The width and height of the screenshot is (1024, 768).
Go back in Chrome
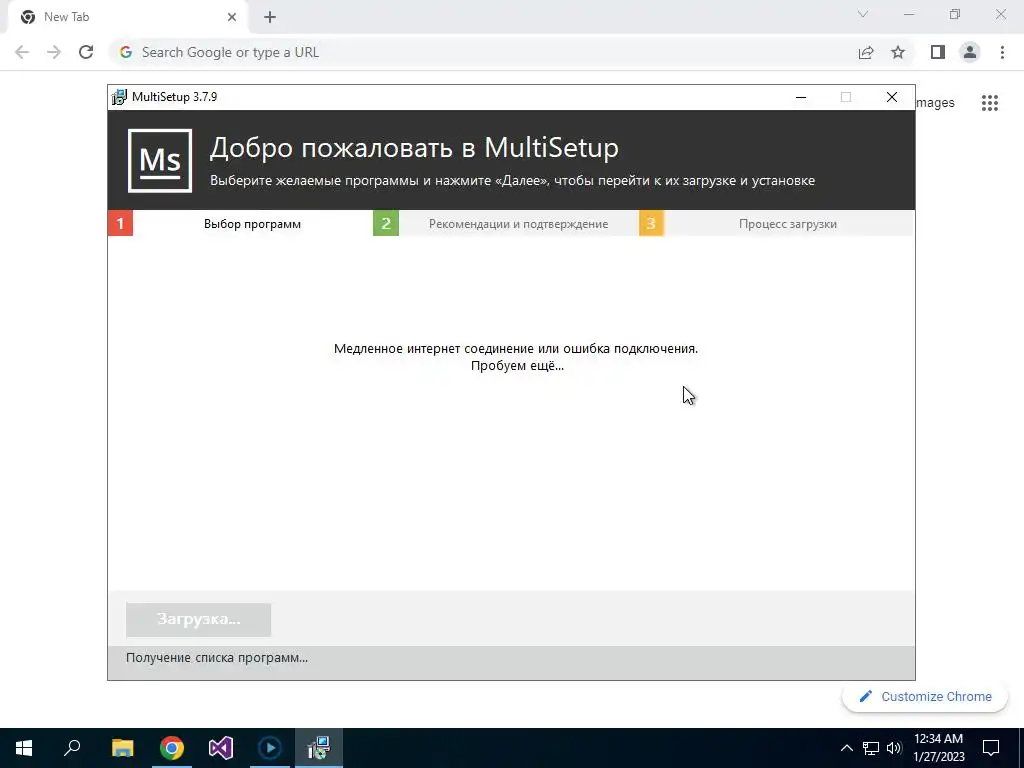pos(22,52)
